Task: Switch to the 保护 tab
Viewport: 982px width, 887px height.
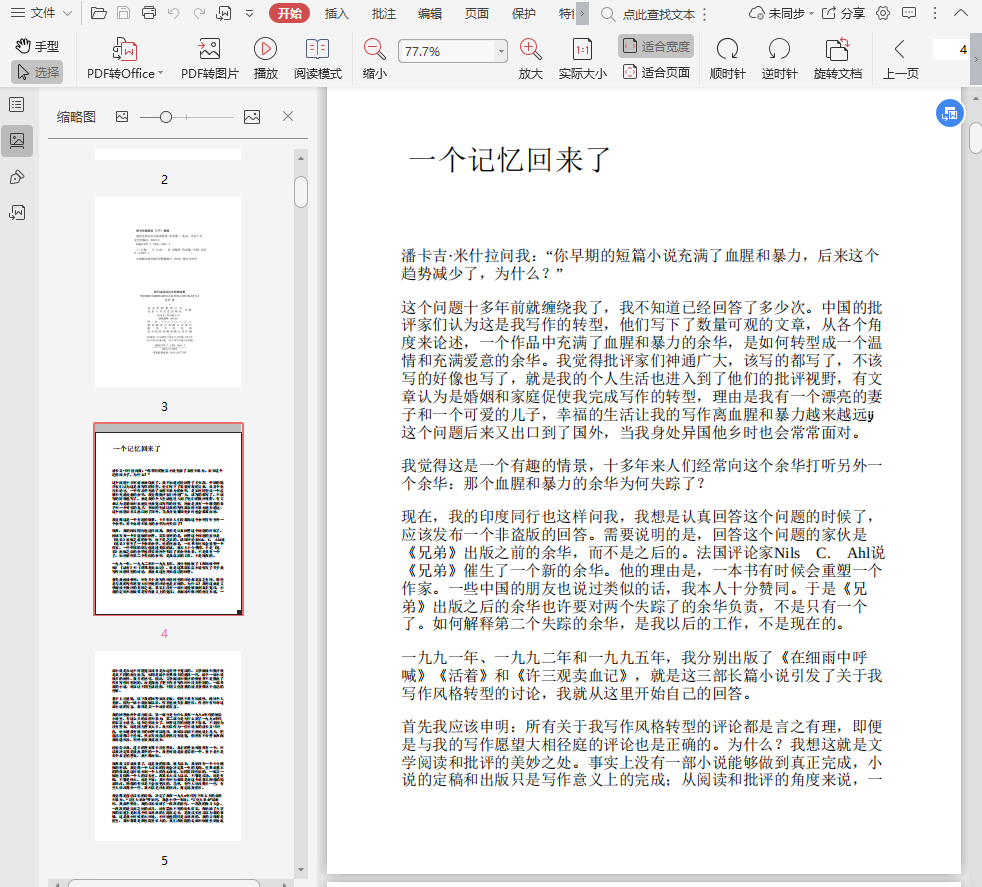Action: 524,13
